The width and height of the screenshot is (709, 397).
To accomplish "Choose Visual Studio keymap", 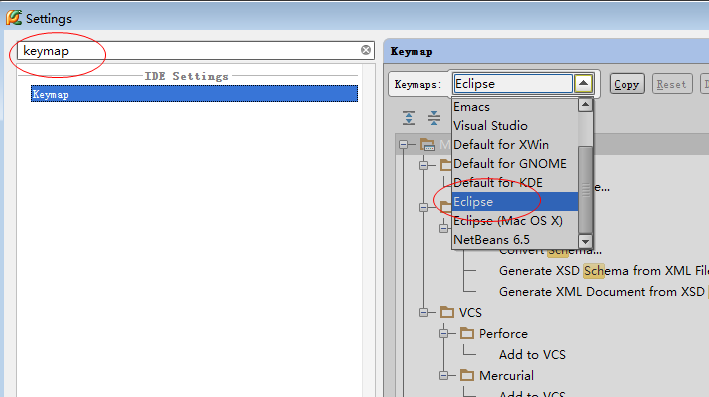I will [515, 126].
